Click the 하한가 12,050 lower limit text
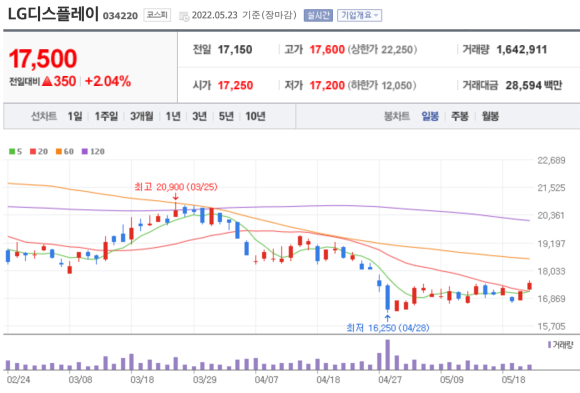 click(x=382, y=85)
